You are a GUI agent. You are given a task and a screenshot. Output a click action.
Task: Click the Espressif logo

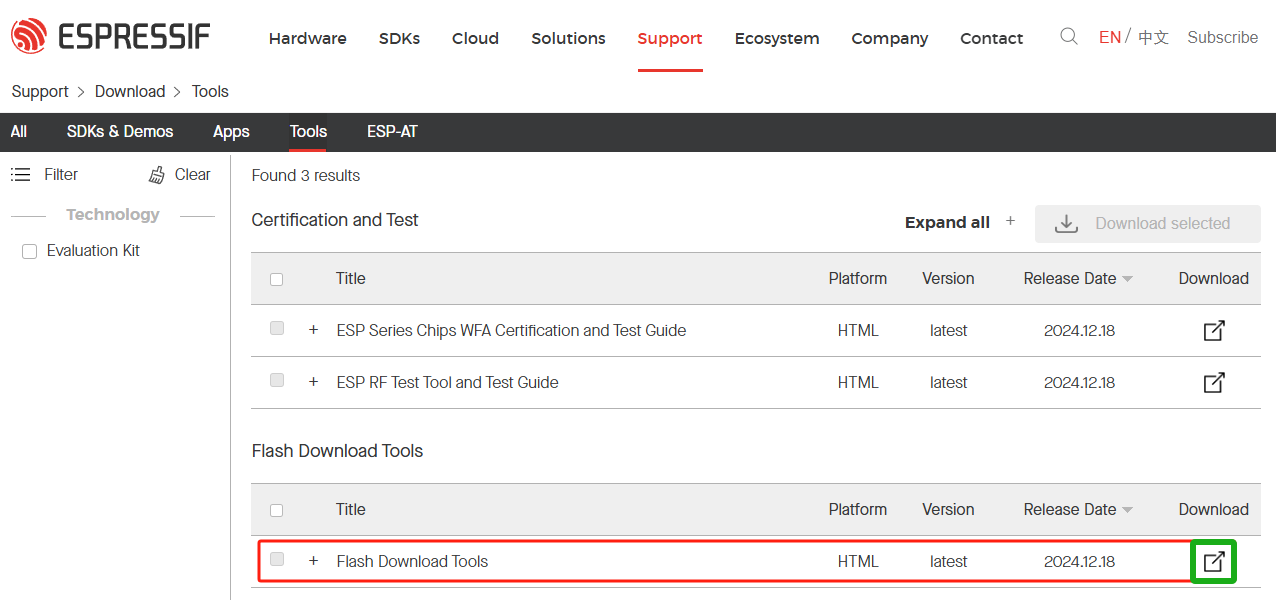[110, 37]
